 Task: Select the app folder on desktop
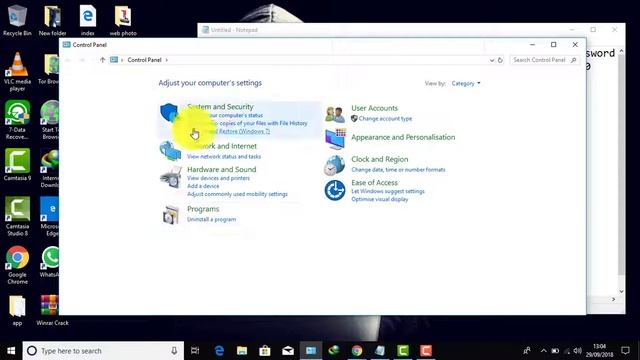pos(17,311)
